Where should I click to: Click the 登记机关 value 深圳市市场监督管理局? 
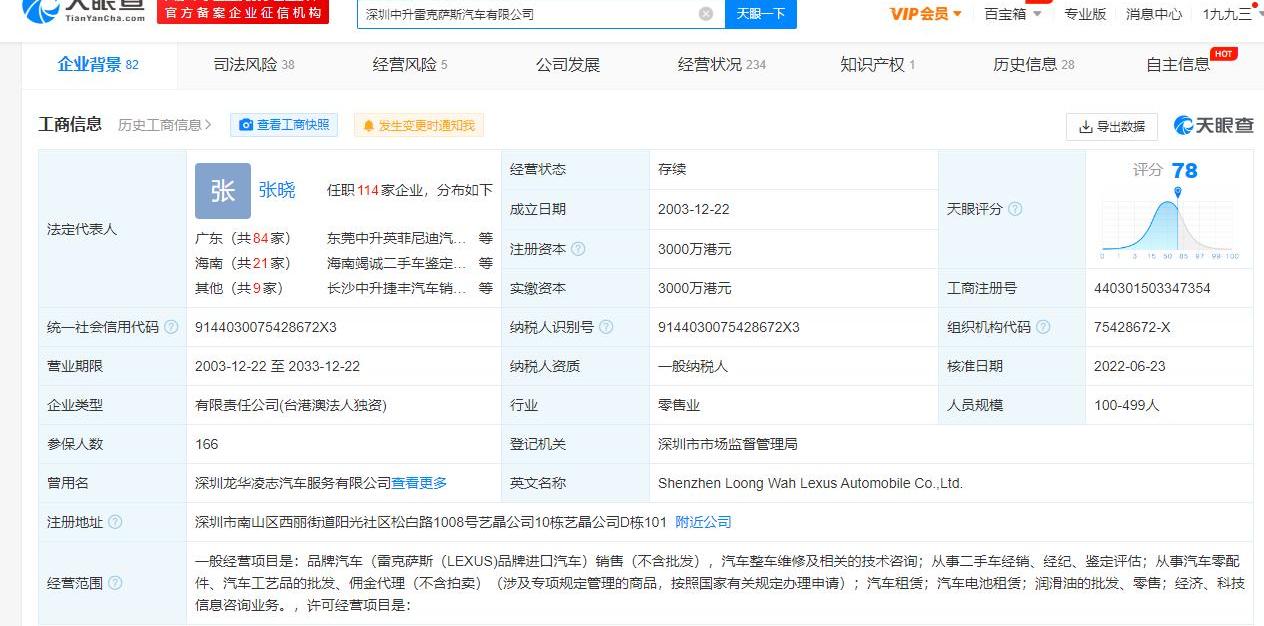point(728,444)
